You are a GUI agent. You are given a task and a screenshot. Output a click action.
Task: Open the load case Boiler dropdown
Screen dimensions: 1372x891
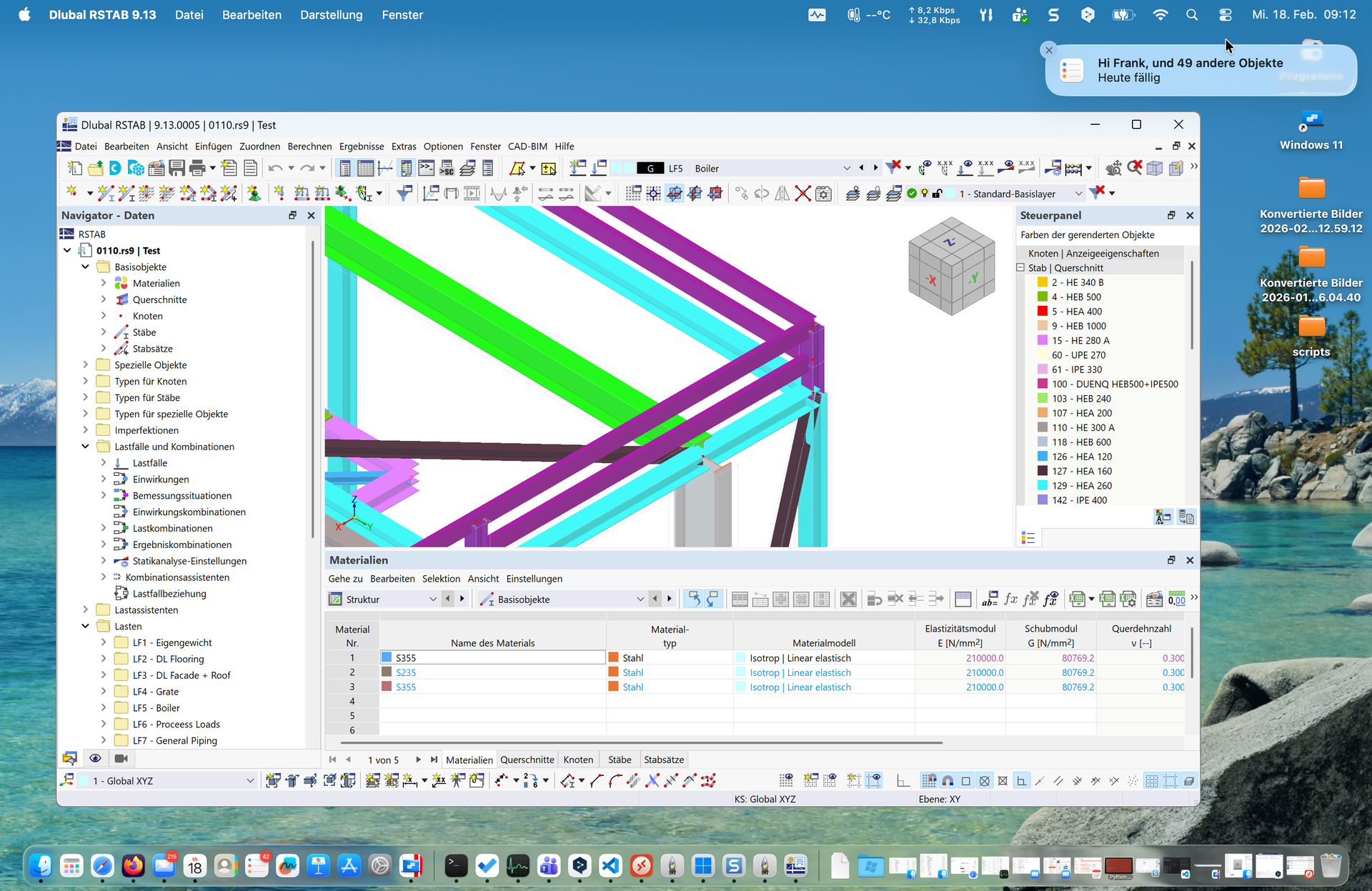(847, 169)
